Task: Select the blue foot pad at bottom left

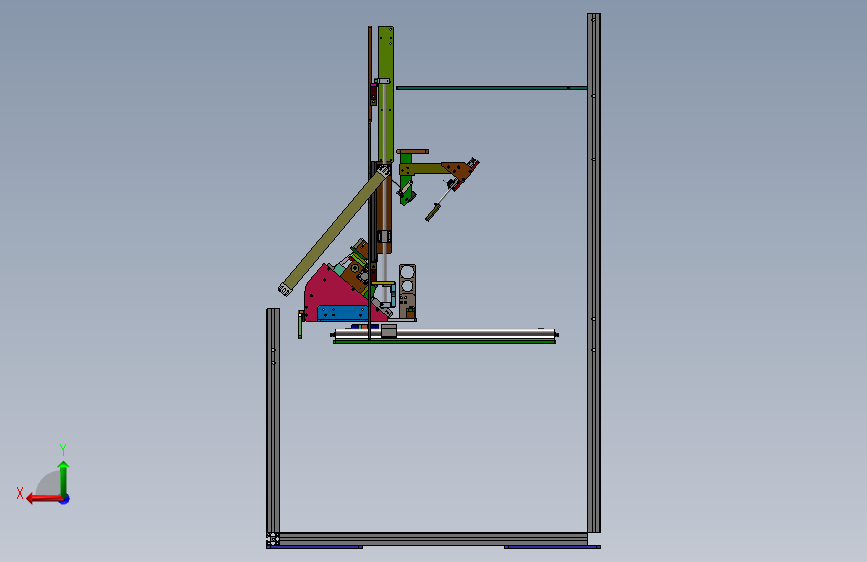Action: coord(314,547)
